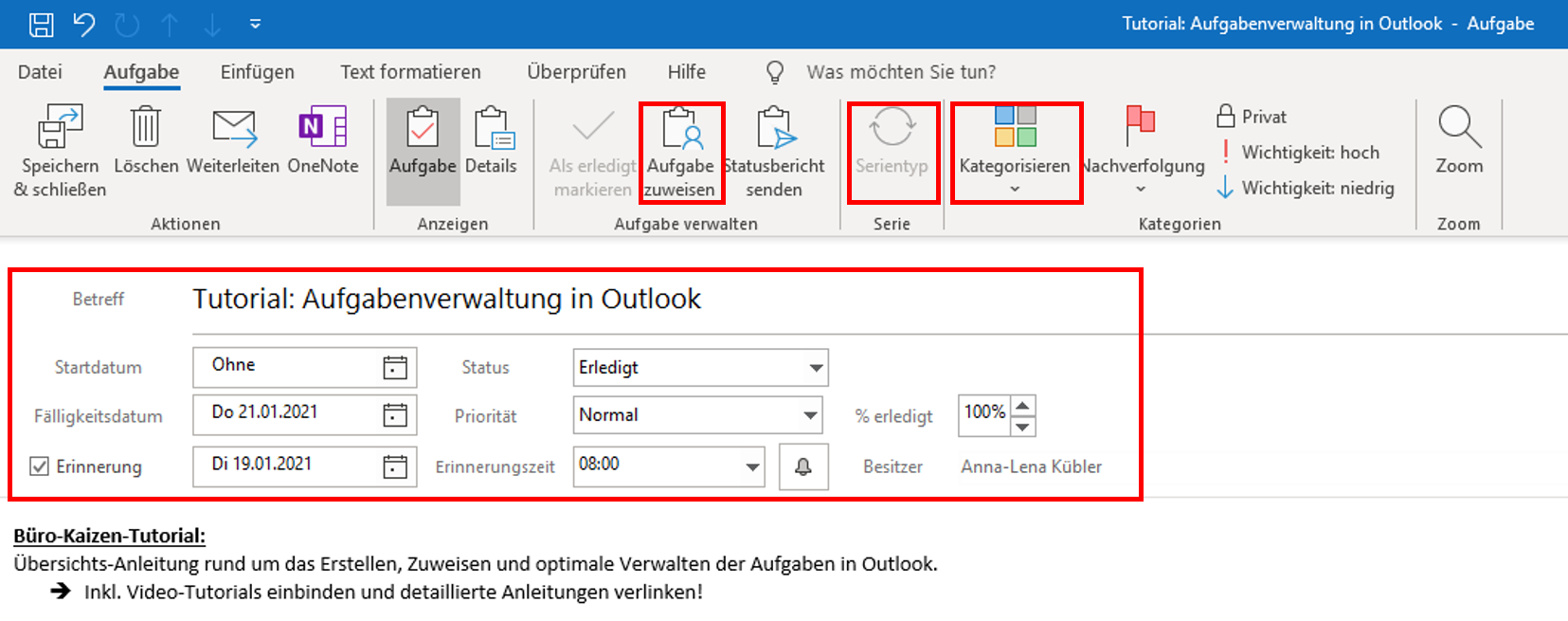This screenshot has width=1568, height=621.
Task: Open the Text formatieren tab
Action: [x=410, y=72]
